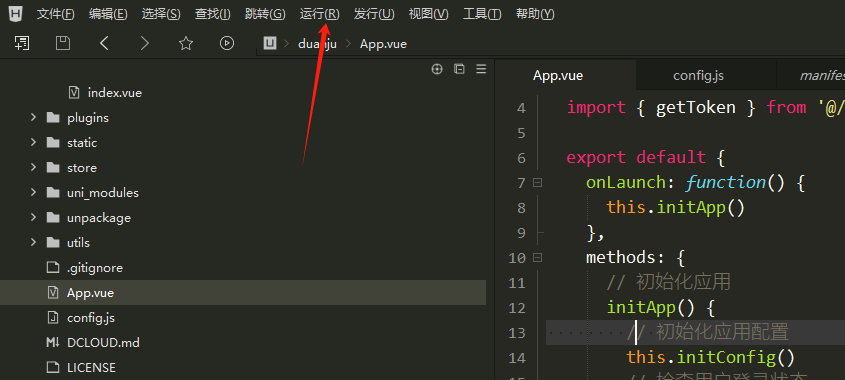Click the star bookmark icon

tap(186, 43)
